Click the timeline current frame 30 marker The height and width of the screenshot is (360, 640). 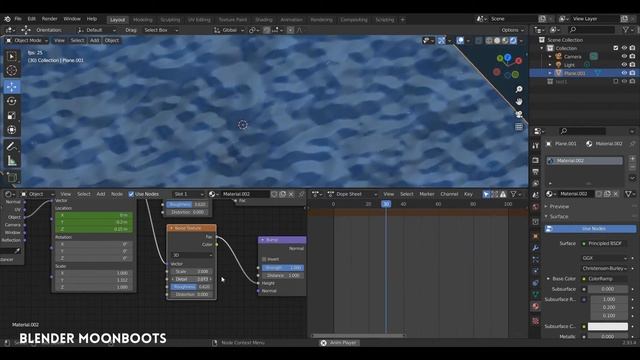tap(386, 204)
